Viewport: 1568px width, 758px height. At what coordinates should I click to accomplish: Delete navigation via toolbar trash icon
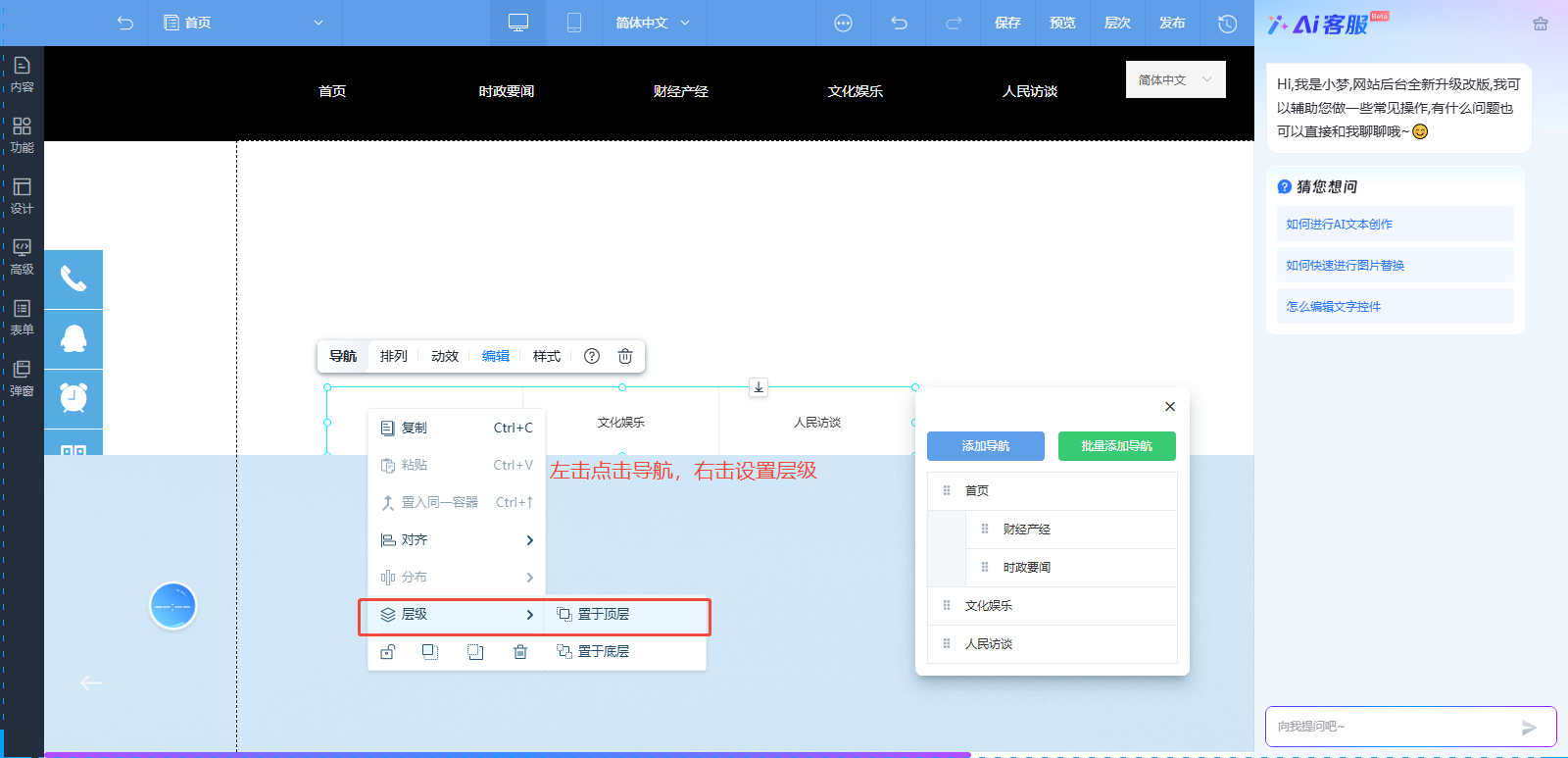tap(625, 356)
